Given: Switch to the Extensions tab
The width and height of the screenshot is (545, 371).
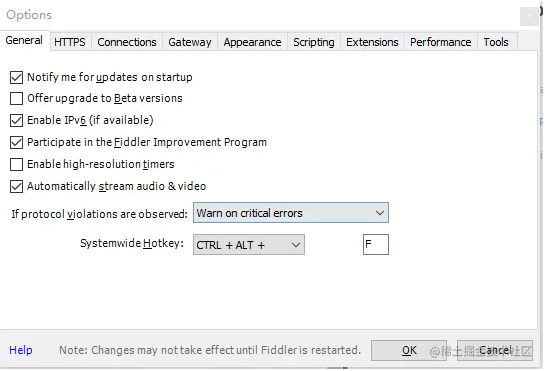Looking at the screenshot, I should pyautogui.click(x=372, y=42).
